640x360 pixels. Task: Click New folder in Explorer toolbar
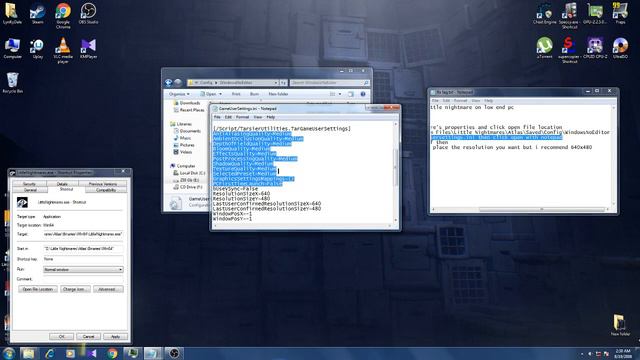(x=278, y=94)
